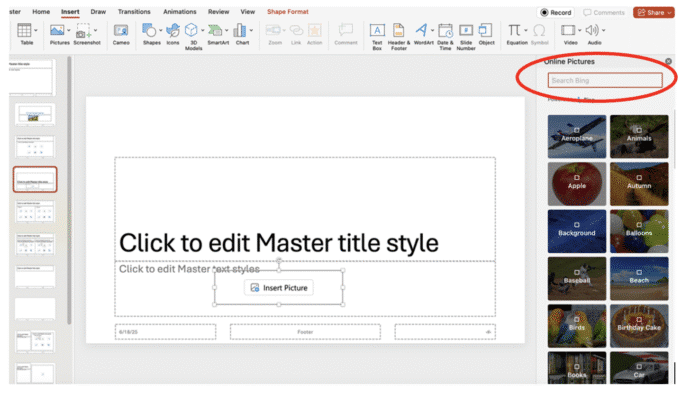Image resolution: width=690 pixels, height=404 pixels.
Task: Open Header & Footer settings
Action: click(399, 31)
